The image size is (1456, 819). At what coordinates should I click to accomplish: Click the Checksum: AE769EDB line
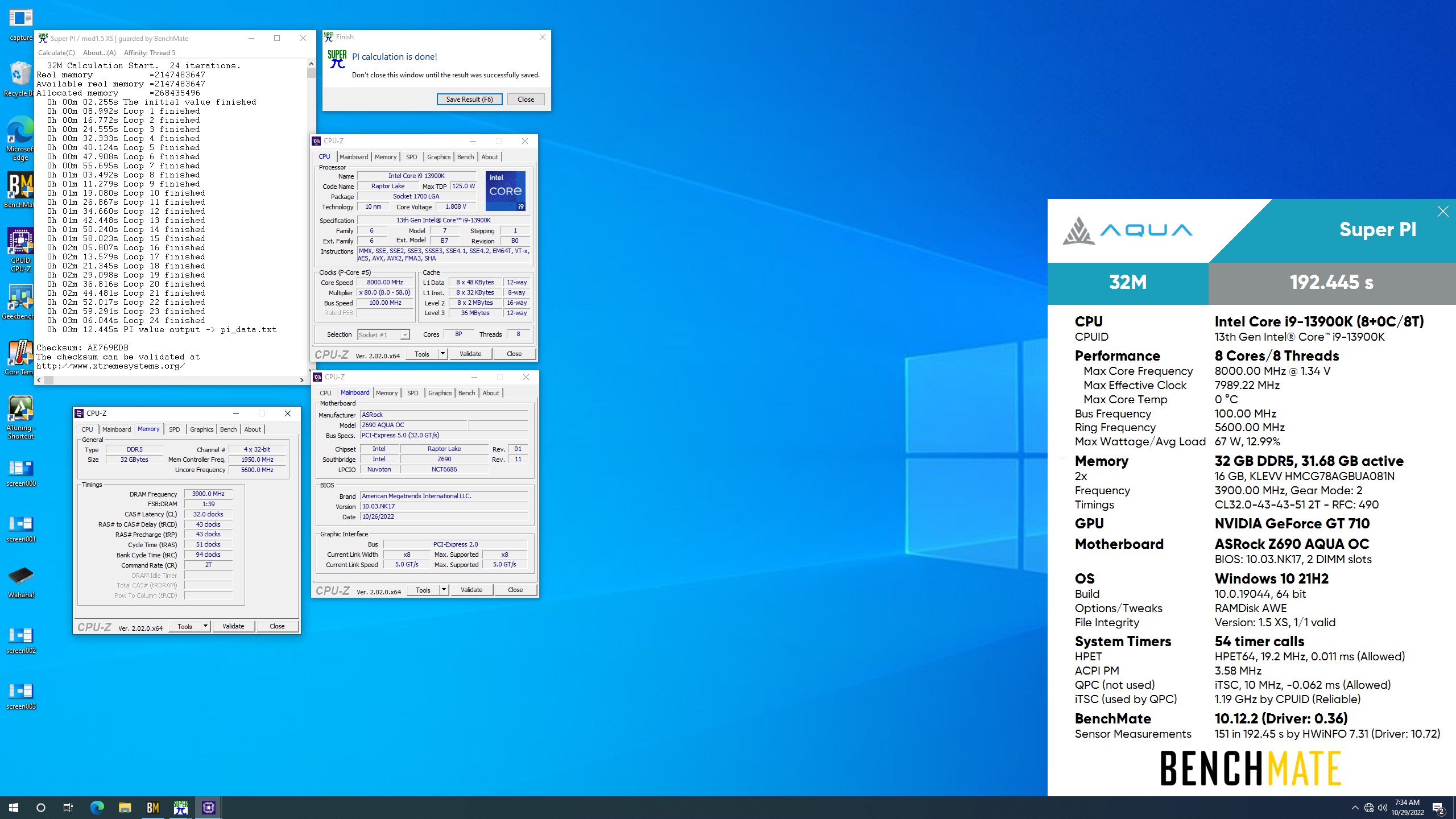click(82, 348)
